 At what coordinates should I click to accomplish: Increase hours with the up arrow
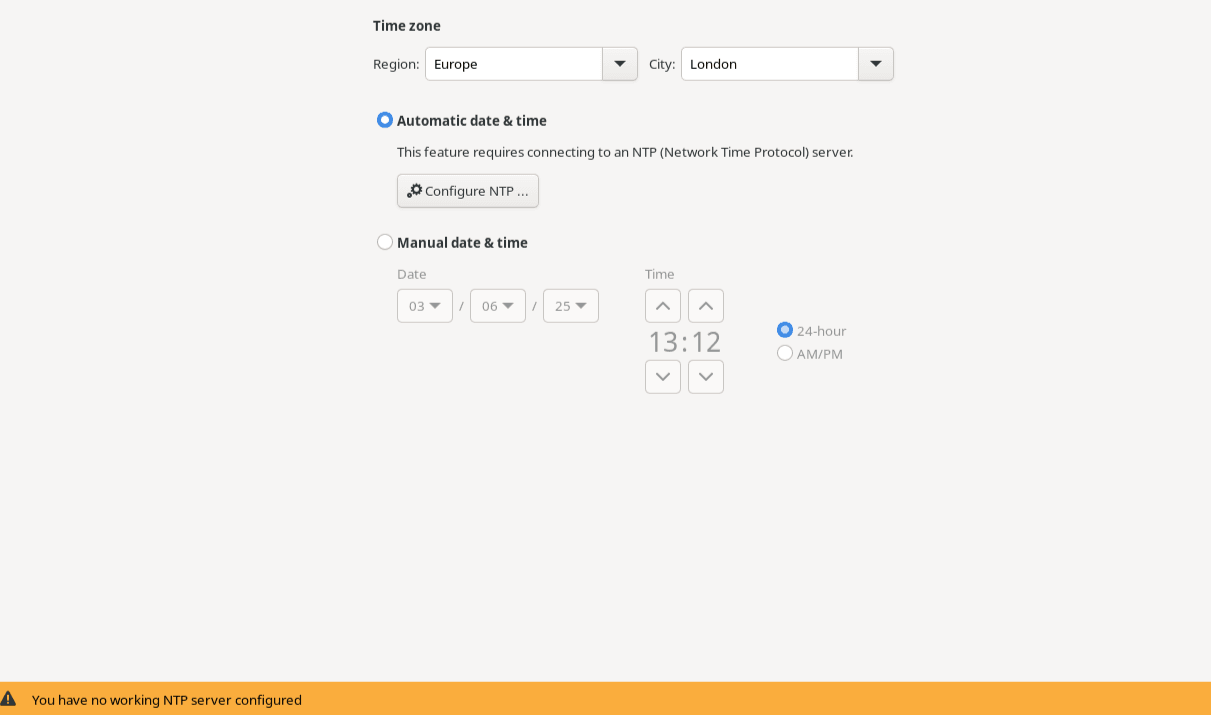pyautogui.click(x=663, y=306)
